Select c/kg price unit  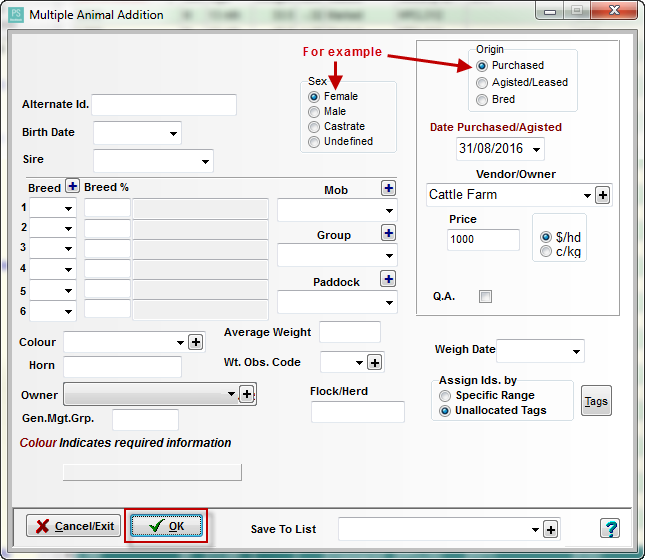[x=545, y=251]
